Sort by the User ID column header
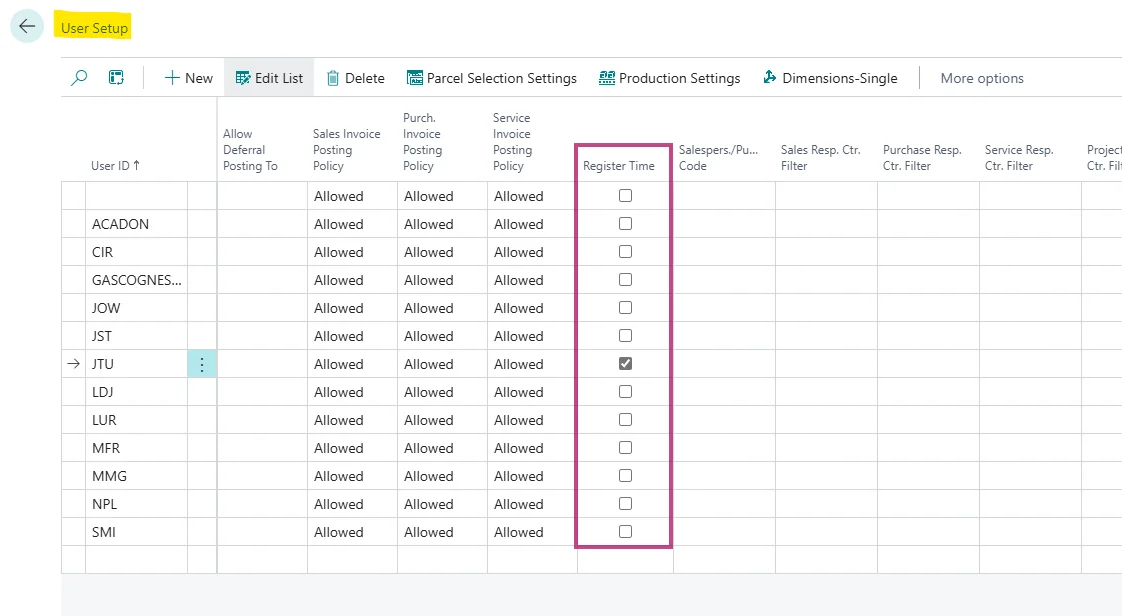 [115, 166]
